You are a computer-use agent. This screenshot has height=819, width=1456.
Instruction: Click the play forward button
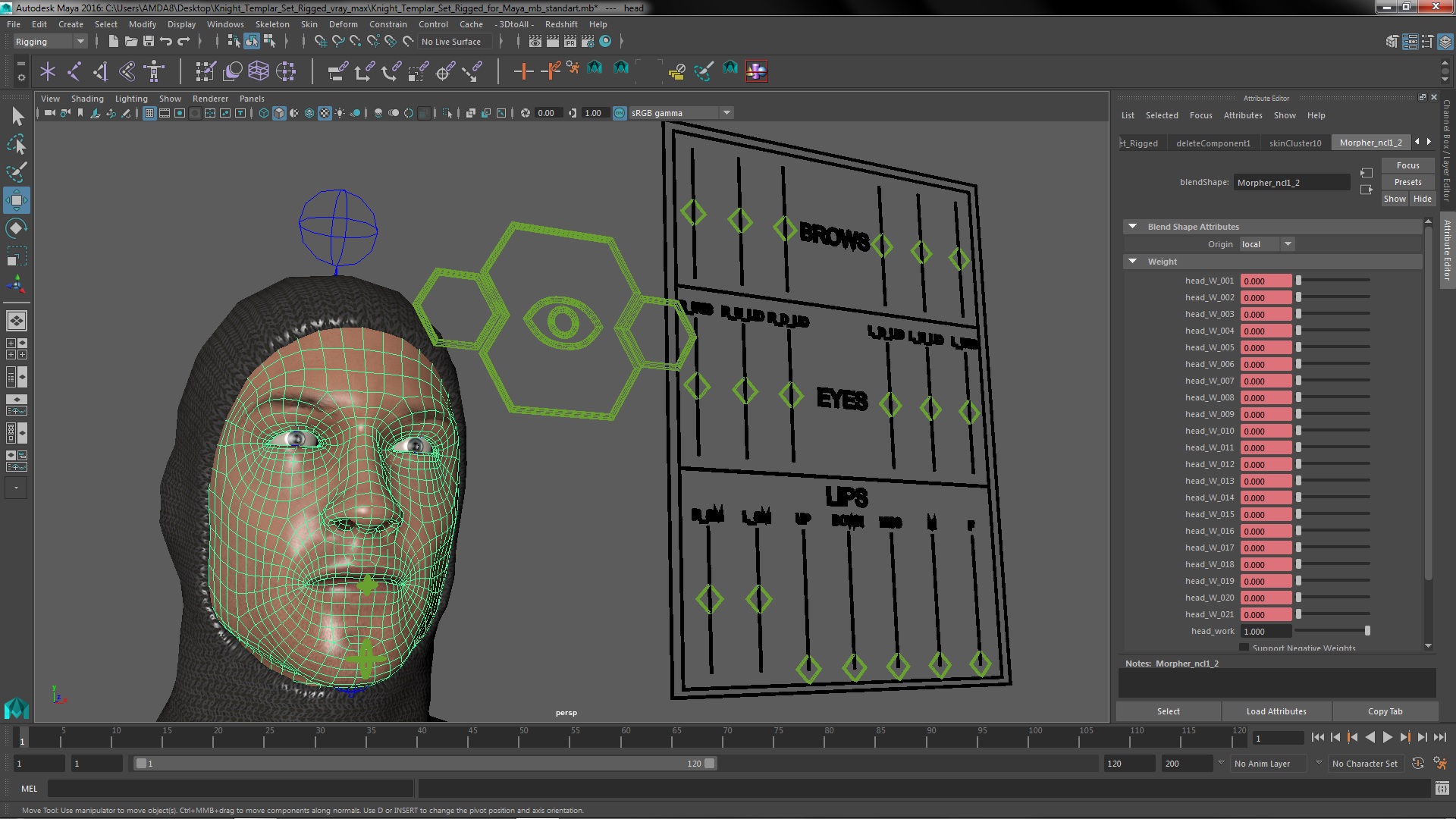[1387, 737]
